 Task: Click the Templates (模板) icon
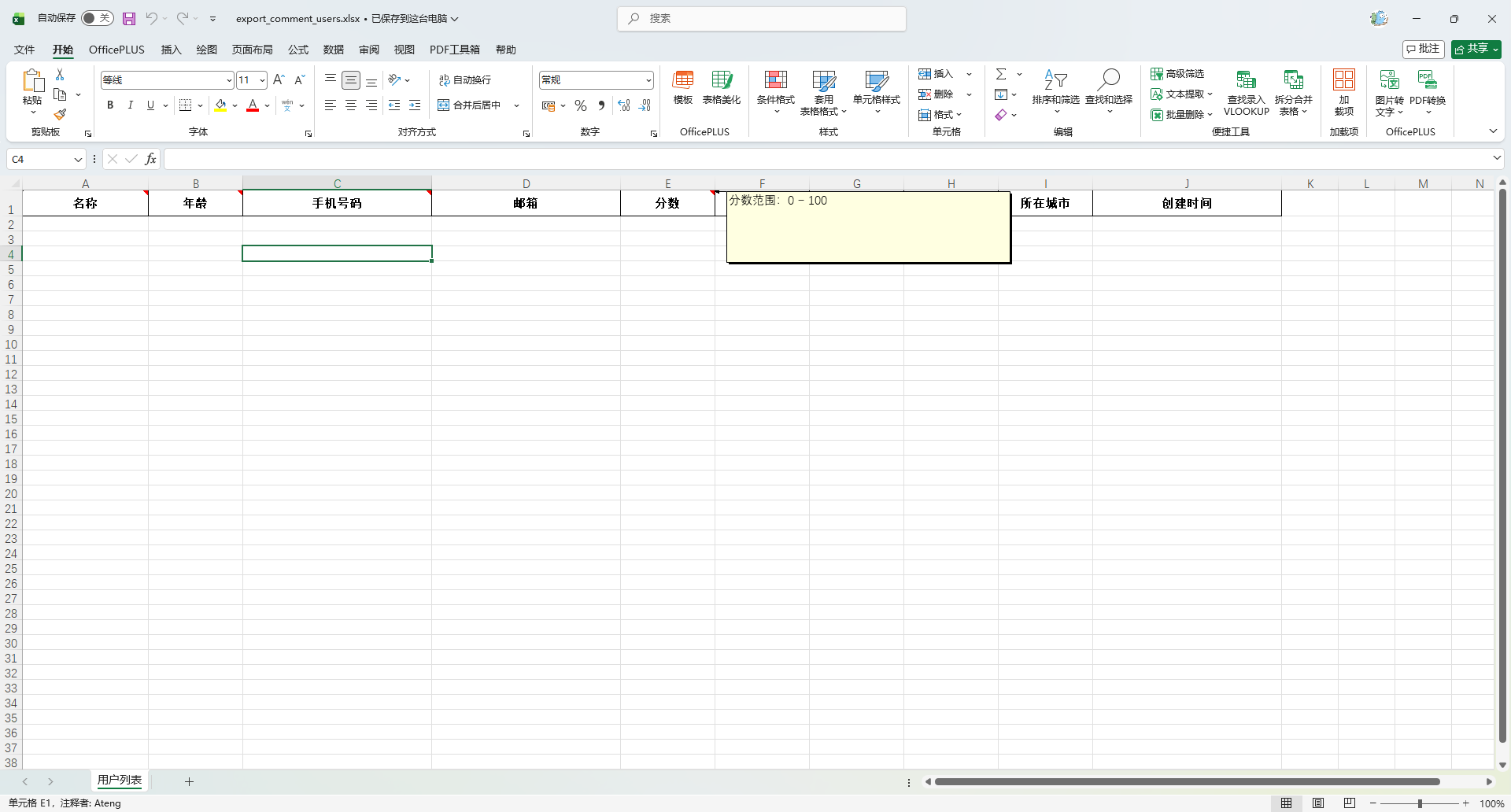tap(682, 87)
